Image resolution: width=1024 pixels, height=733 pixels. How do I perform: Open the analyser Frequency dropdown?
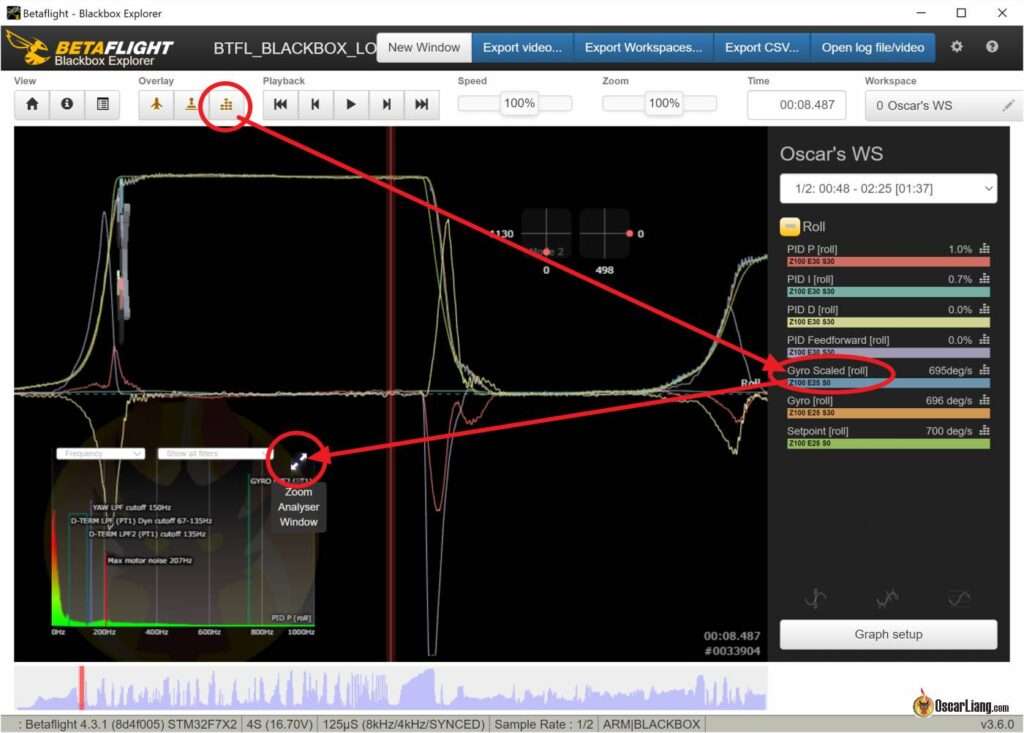(x=101, y=453)
